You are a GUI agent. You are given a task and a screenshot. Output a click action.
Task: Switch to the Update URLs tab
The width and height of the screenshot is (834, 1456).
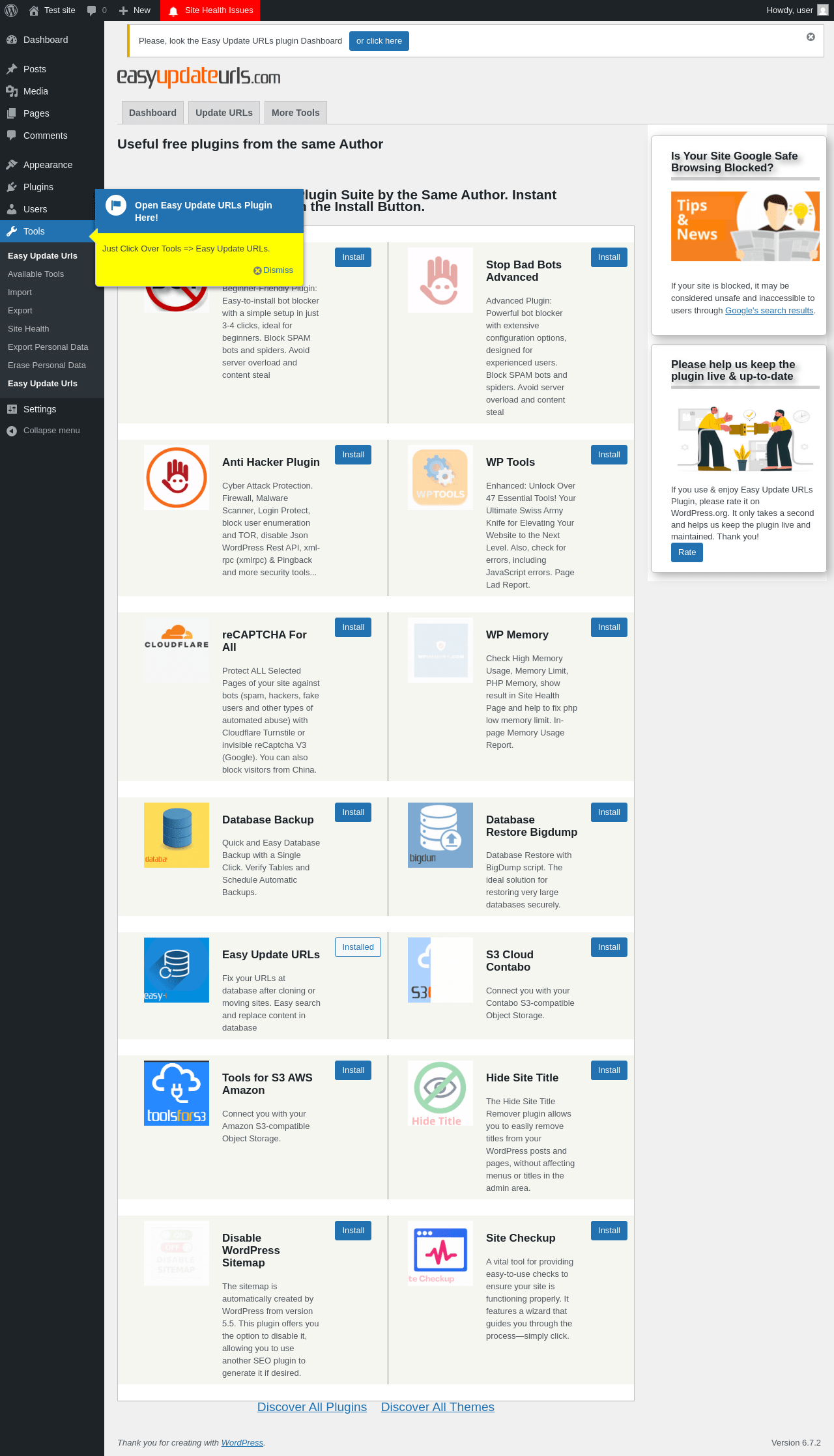224,113
